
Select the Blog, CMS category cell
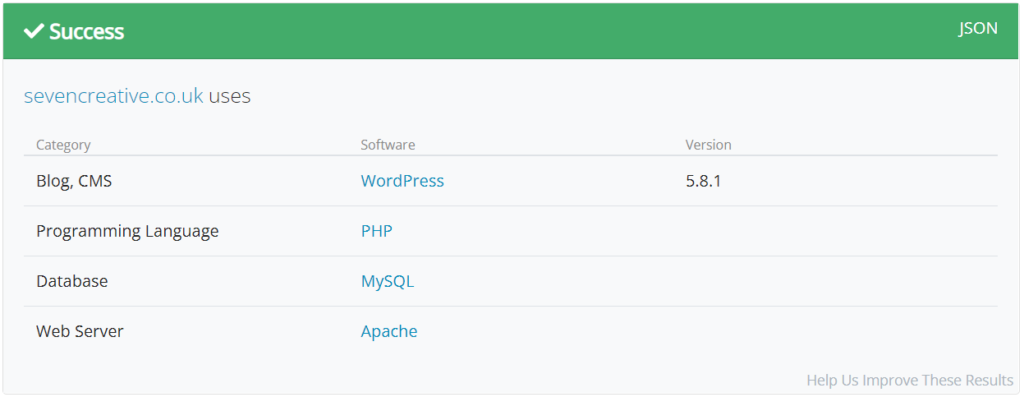coord(74,181)
